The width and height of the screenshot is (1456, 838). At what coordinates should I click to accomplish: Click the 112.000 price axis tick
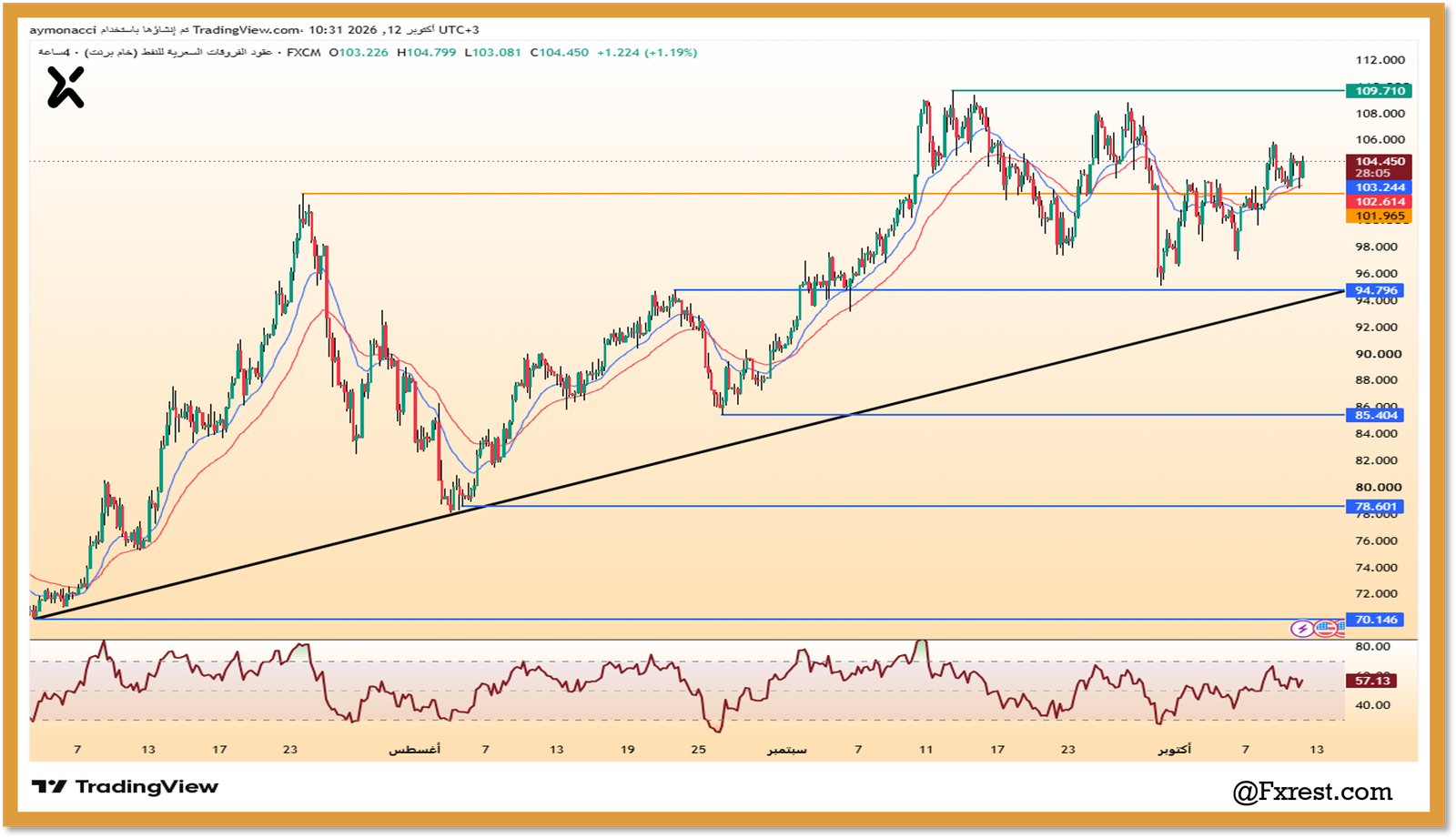pyautogui.click(x=1380, y=60)
